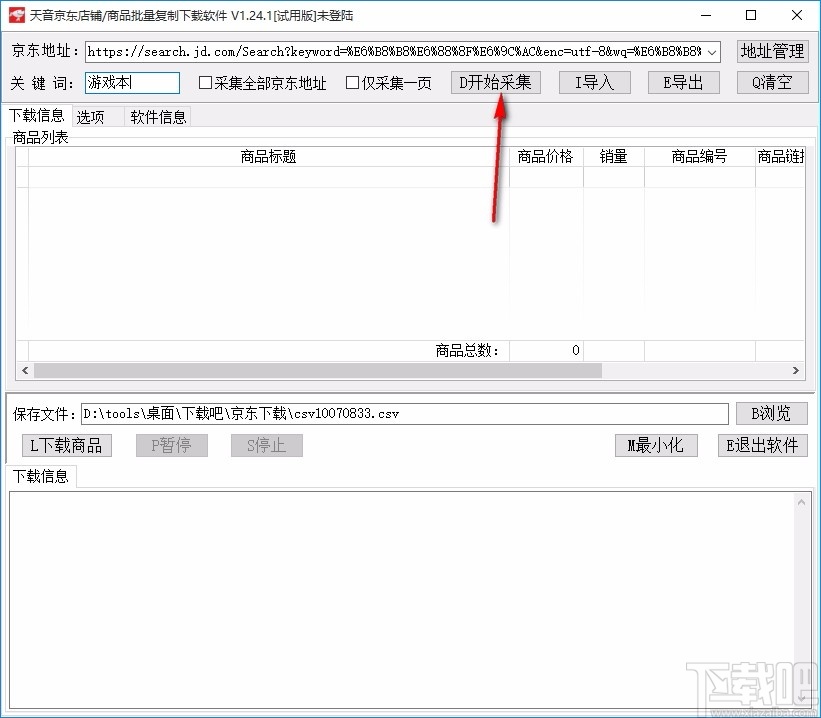
Task: Open the 地址管理 address manager
Action: click(771, 51)
